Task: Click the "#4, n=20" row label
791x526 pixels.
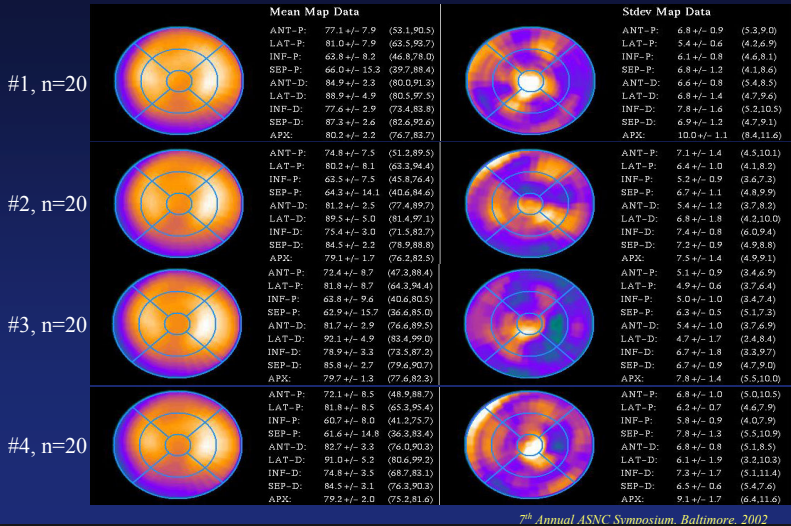Action: pyautogui.click(x=47, y=445)
